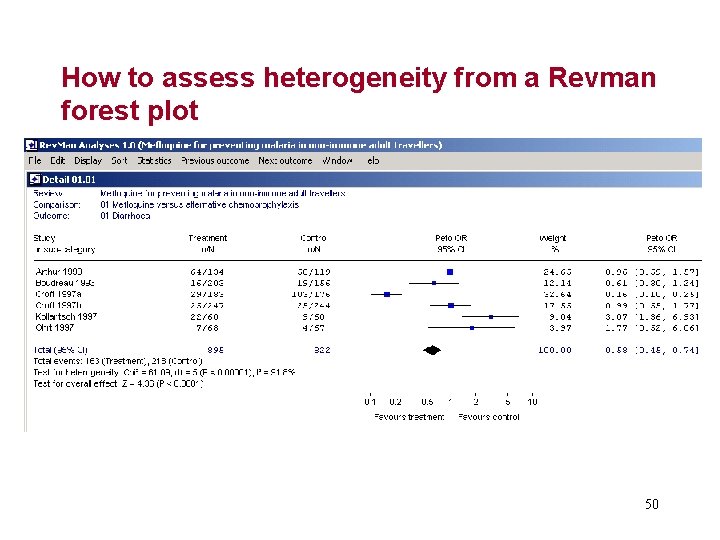Select the Ohrt 1997 study label

click(x=55, y=327)
